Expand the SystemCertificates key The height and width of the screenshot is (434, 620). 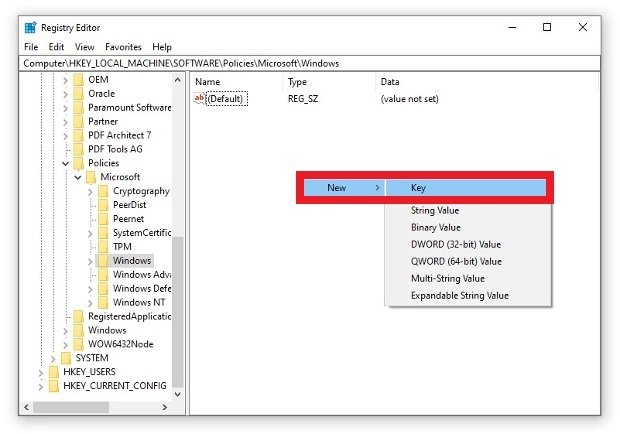tap(90, 234)
